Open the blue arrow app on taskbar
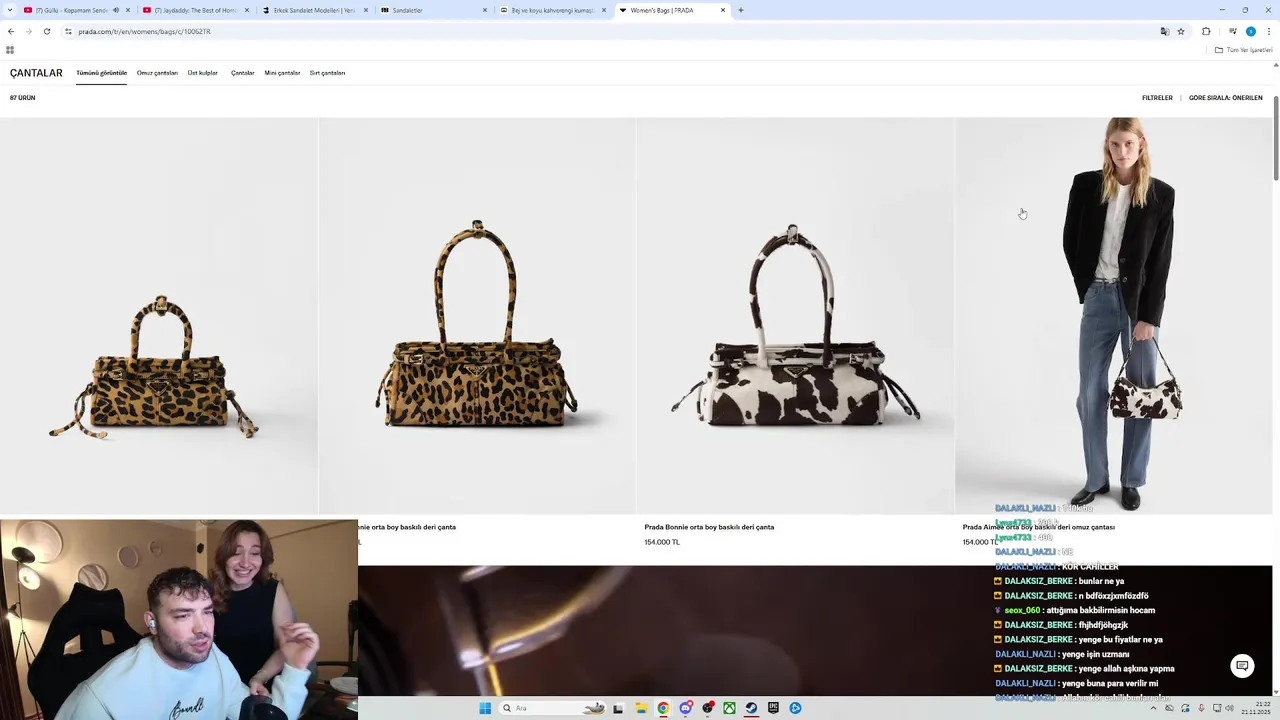This screenshot has width=1280, height=720. pyautogui.click(x=795, y=708)
